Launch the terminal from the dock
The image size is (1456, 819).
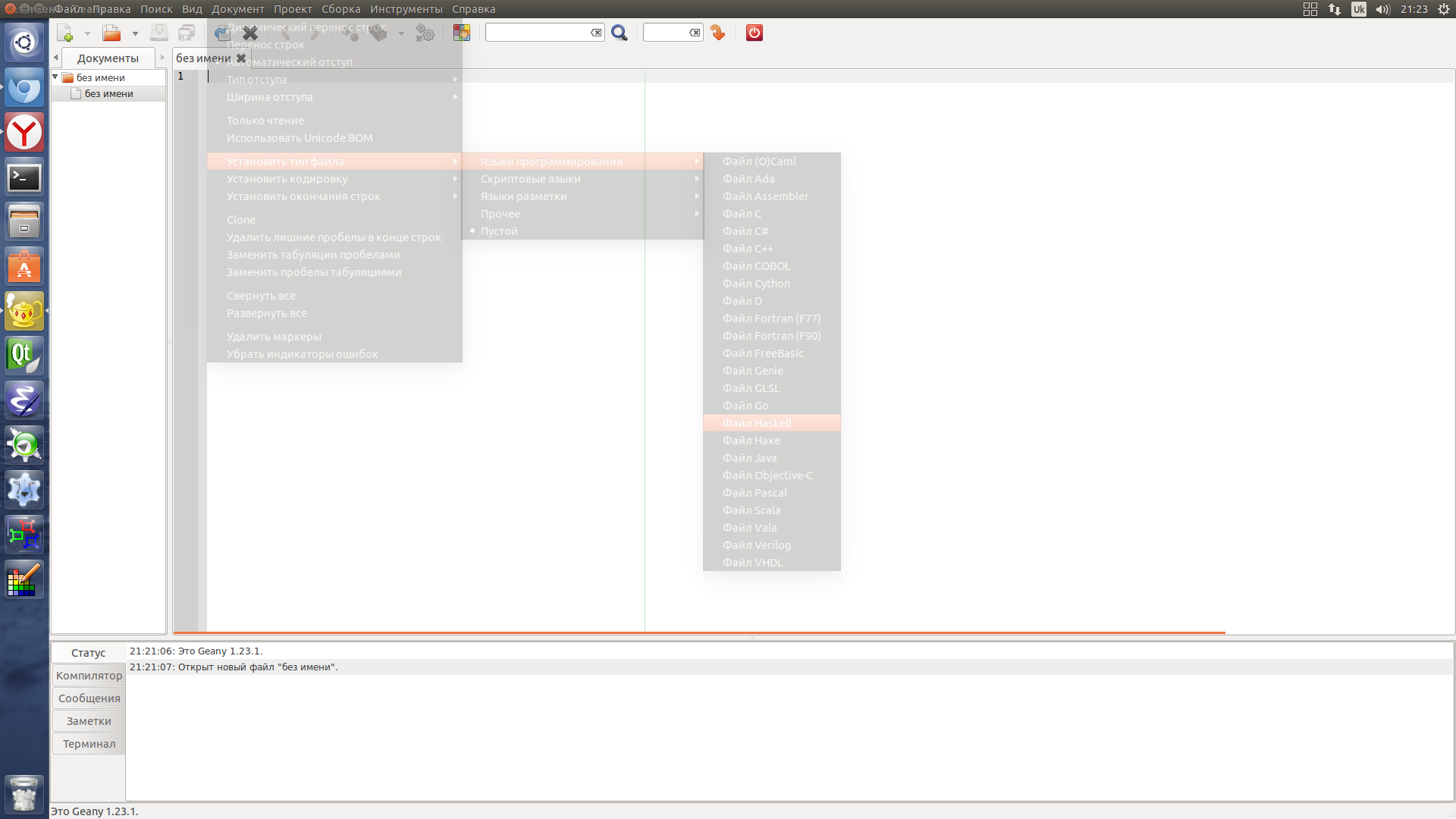pyautogui.click(x=24, y=178)
